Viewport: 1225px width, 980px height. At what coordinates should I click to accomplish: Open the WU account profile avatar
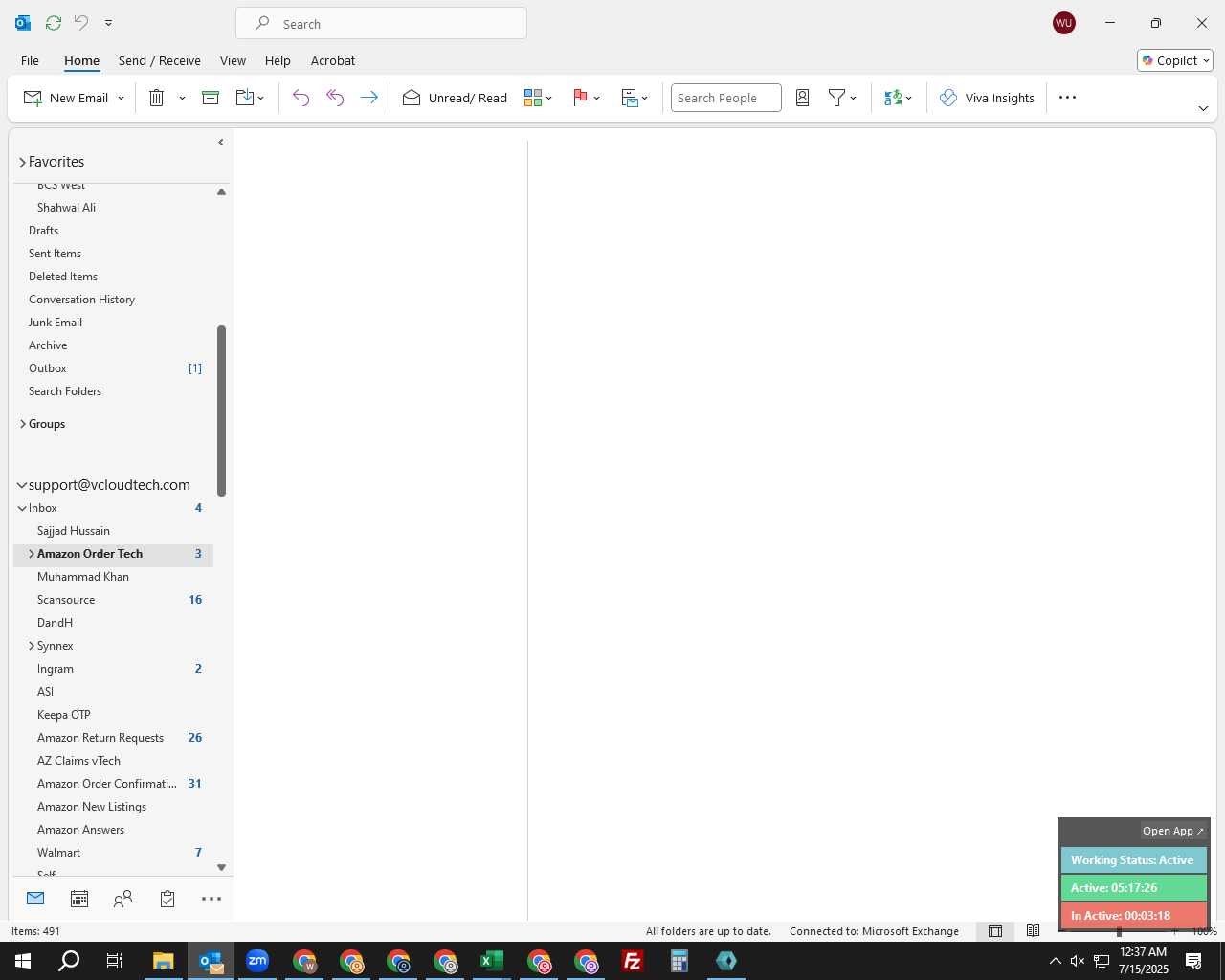click(1063, 23)
